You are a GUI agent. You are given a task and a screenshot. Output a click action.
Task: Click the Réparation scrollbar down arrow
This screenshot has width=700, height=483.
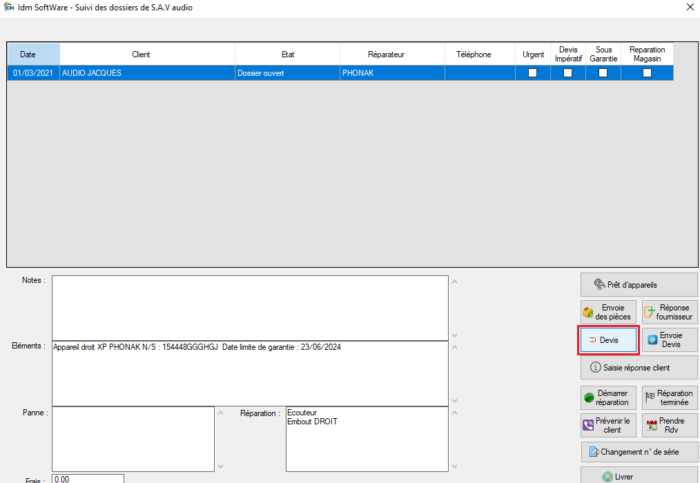click(x=454, y=466)
